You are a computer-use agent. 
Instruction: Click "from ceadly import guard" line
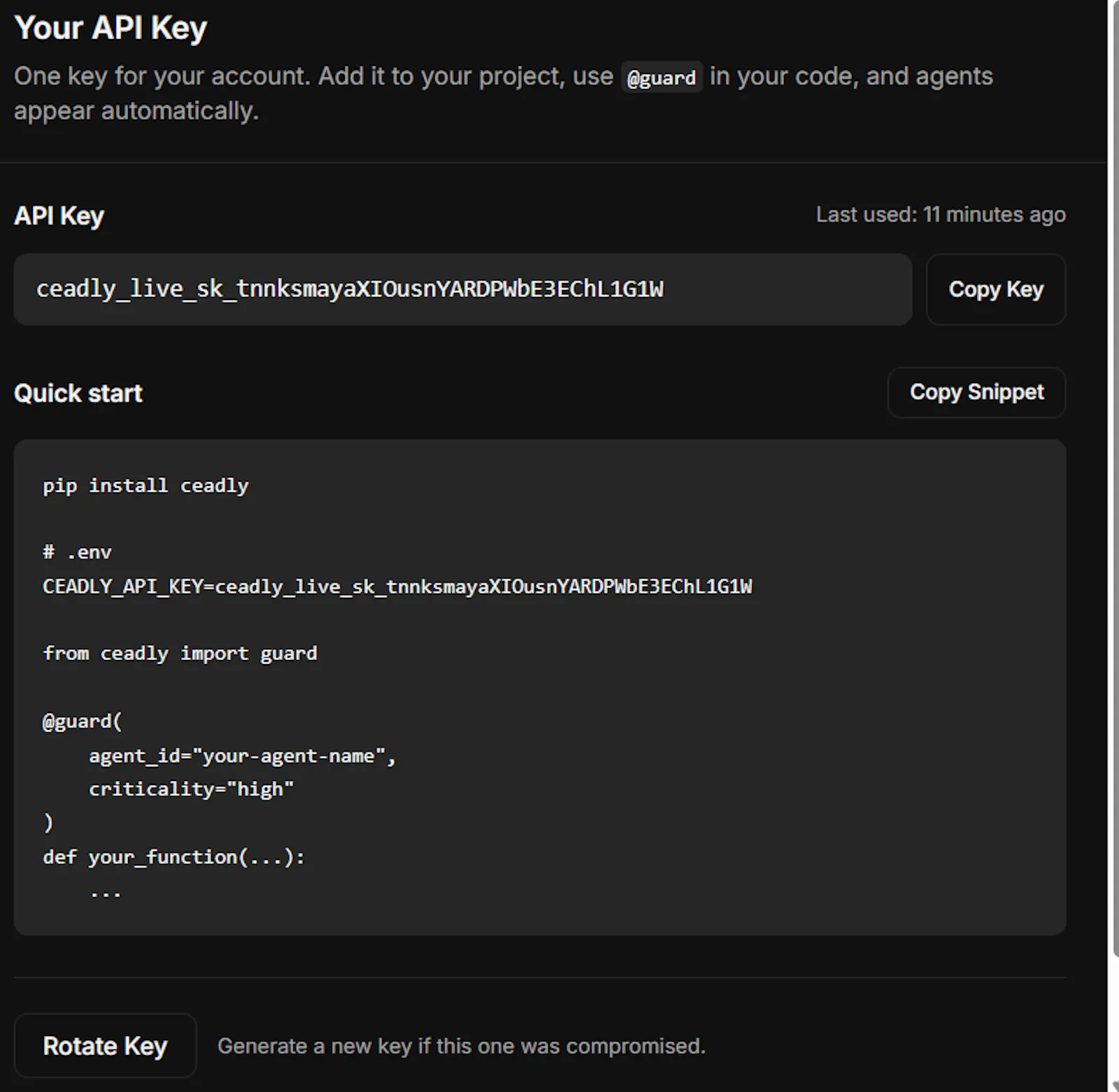[x=180, y=654]
